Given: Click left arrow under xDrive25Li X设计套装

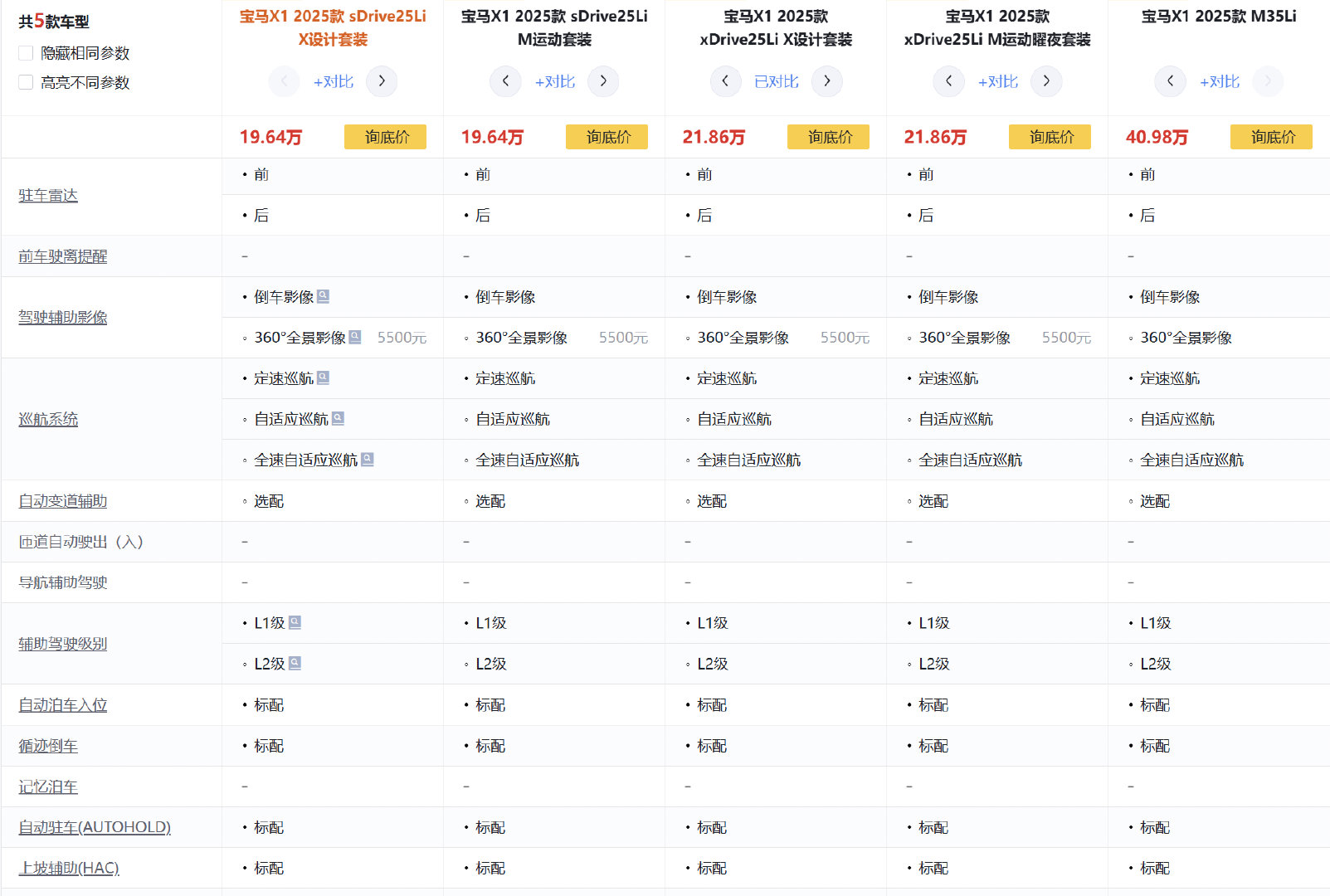Looking at the screenshot, I should click(x=726, y=81).
